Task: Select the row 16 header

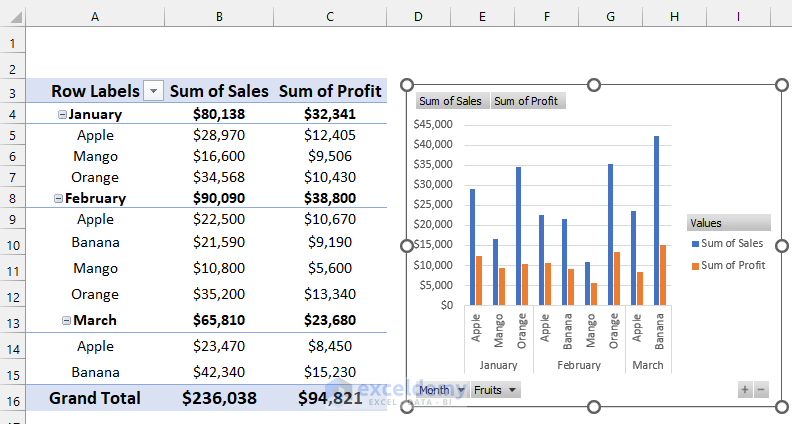Action: [x=12, y=398]
